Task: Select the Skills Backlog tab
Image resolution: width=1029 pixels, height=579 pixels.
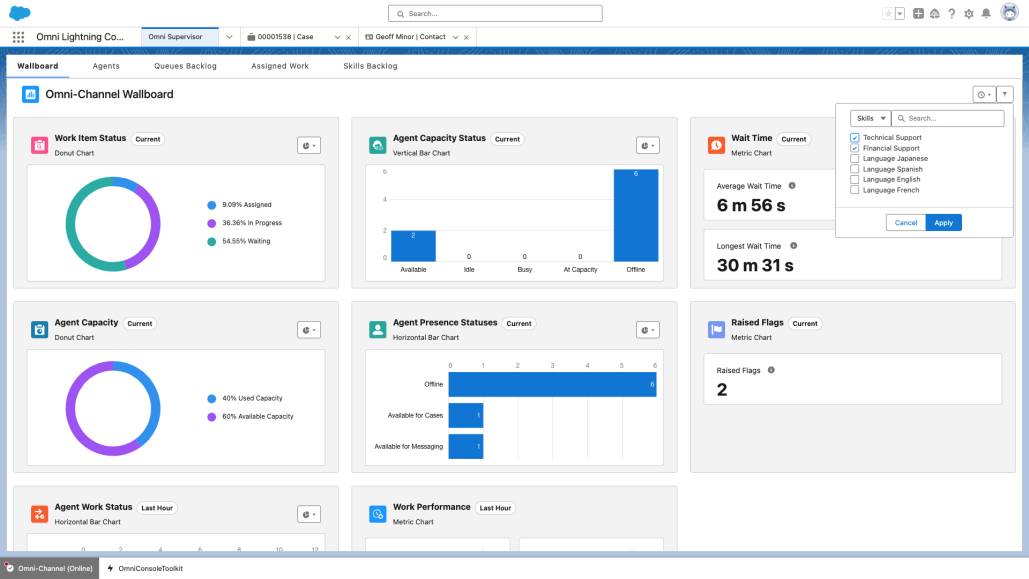Action: (x=370, y=66)
